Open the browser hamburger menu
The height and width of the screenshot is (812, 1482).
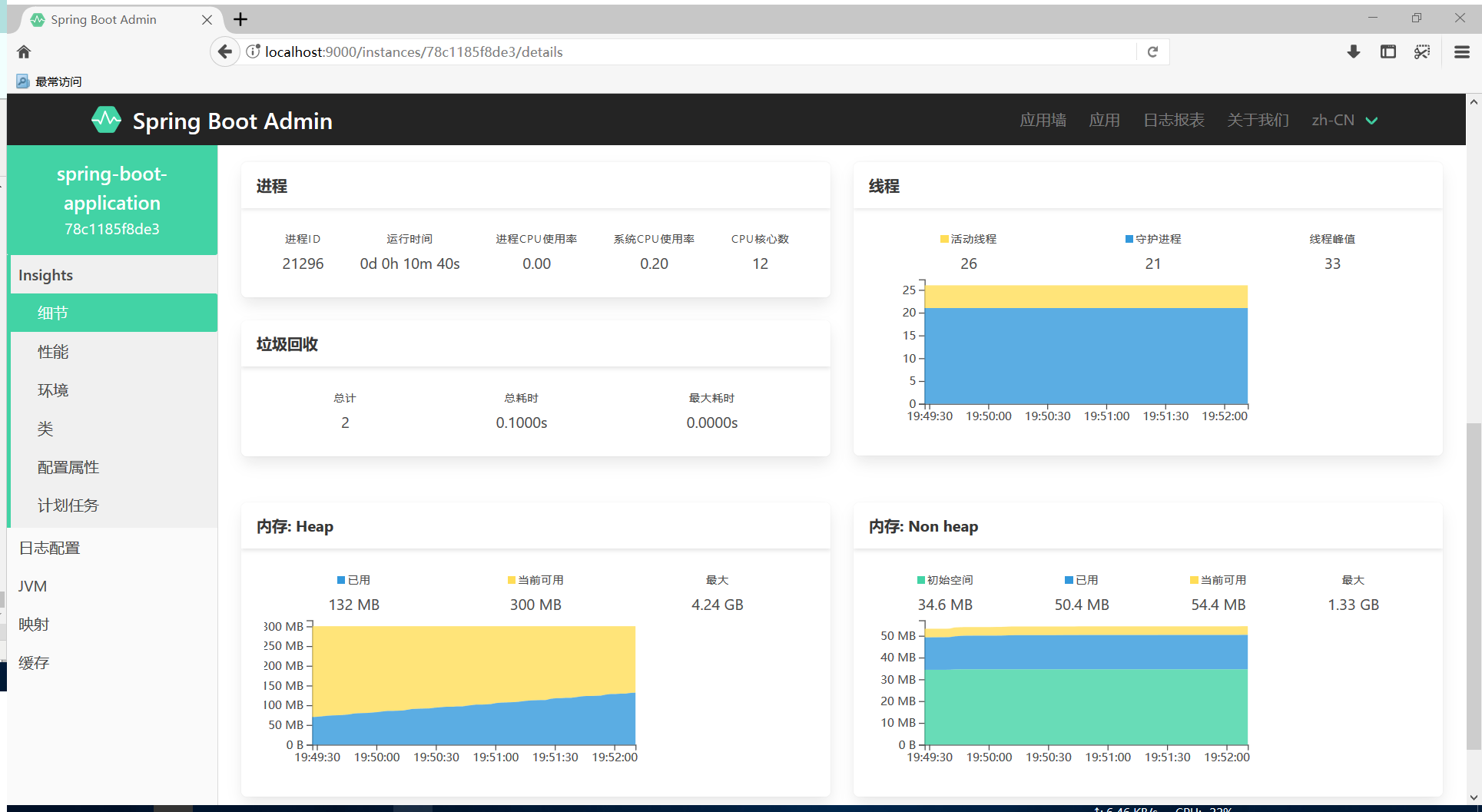[1462, 51]
